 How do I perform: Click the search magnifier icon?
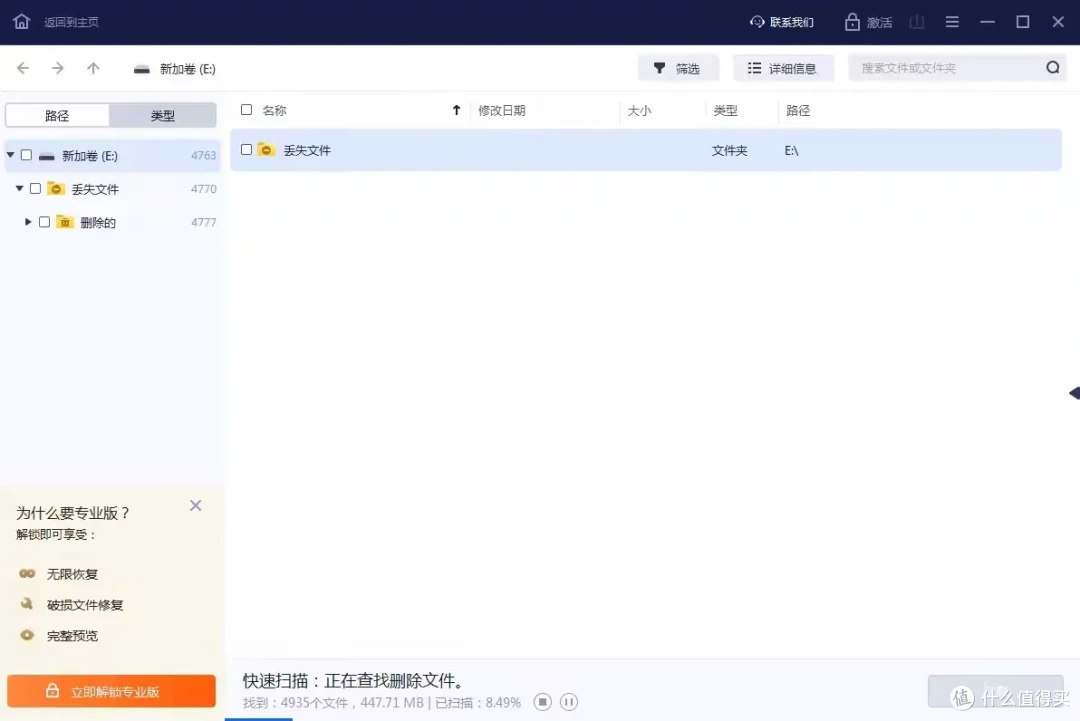(x=1052, y=67)
